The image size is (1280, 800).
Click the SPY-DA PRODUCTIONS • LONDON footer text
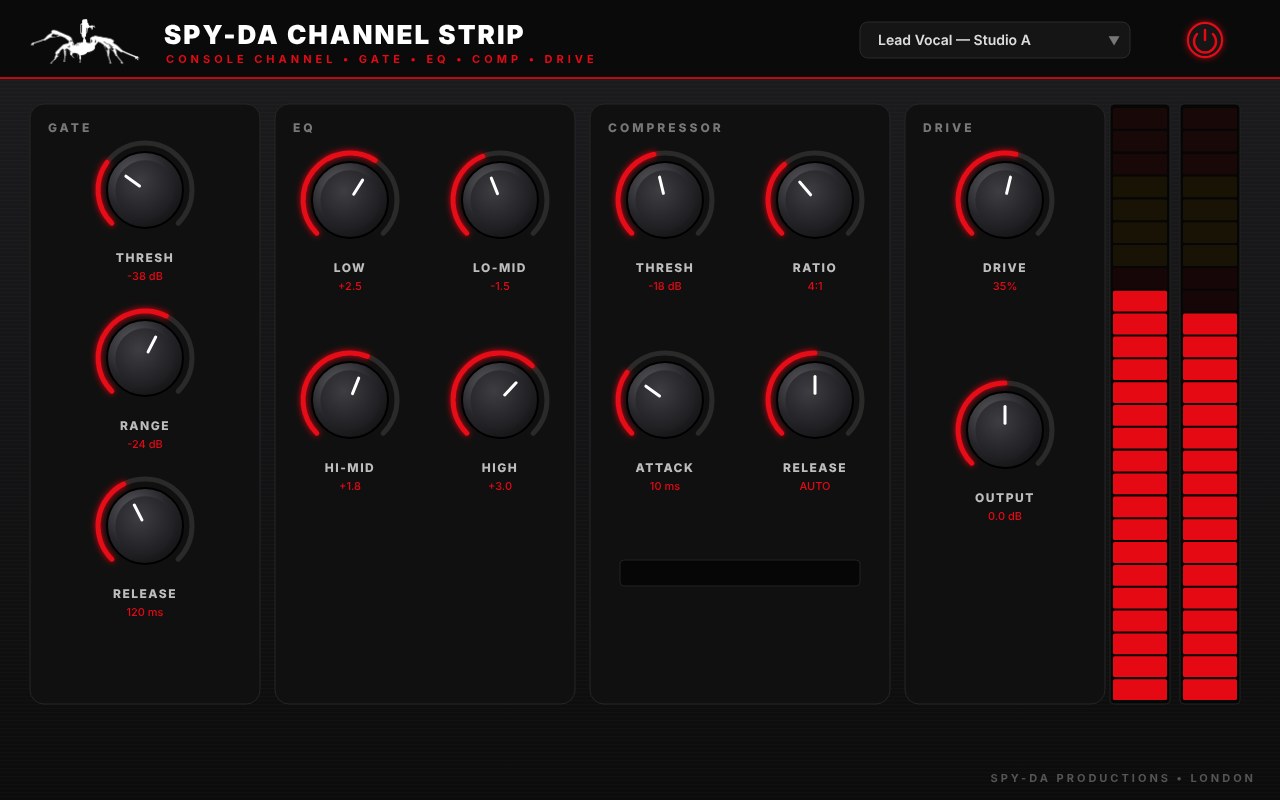click(1123, 778)
